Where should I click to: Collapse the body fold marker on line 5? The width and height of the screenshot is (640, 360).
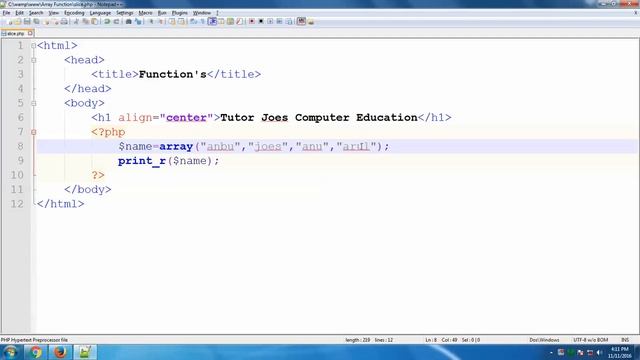33,103
